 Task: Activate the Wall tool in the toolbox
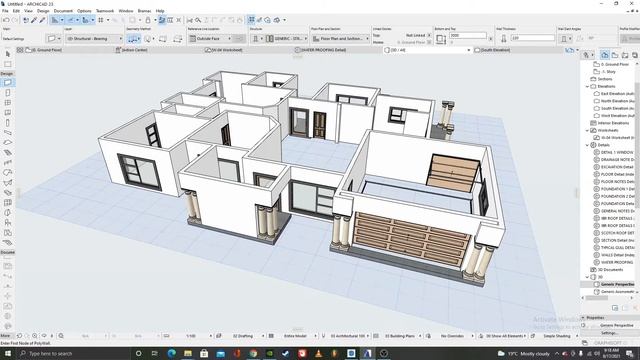tap(7, 82)
